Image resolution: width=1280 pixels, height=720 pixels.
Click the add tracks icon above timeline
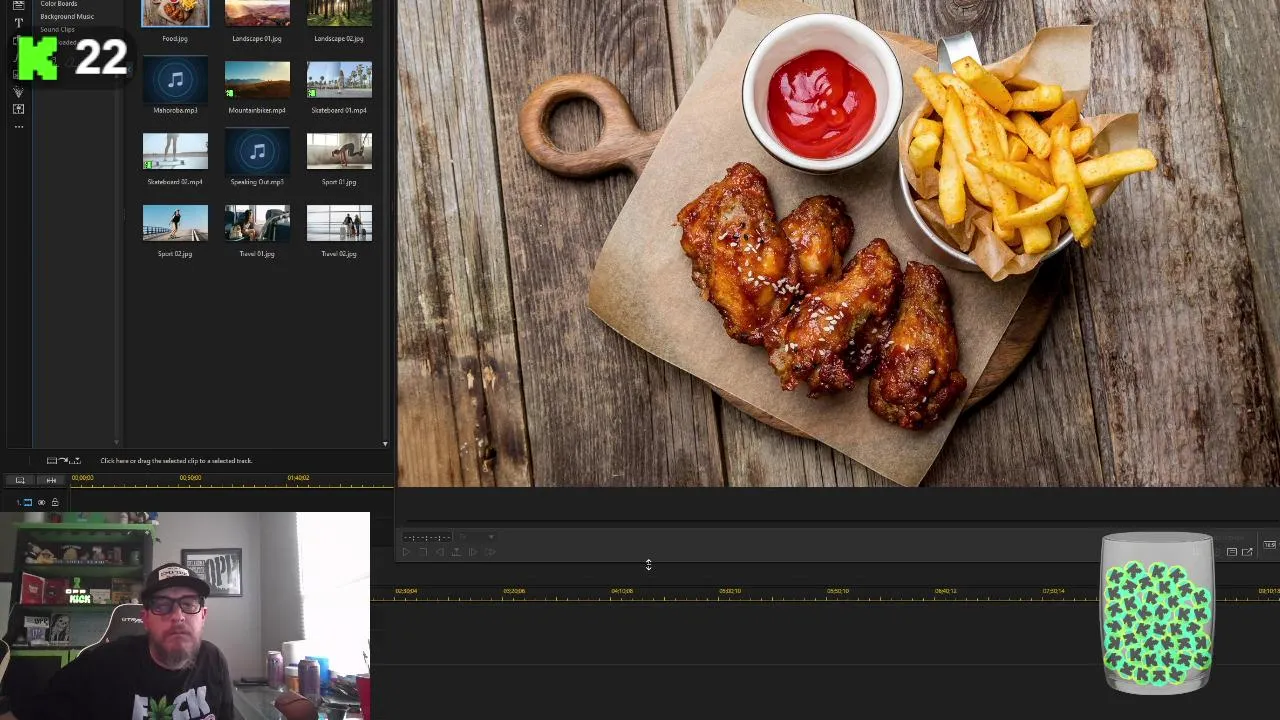coord(20,480)
